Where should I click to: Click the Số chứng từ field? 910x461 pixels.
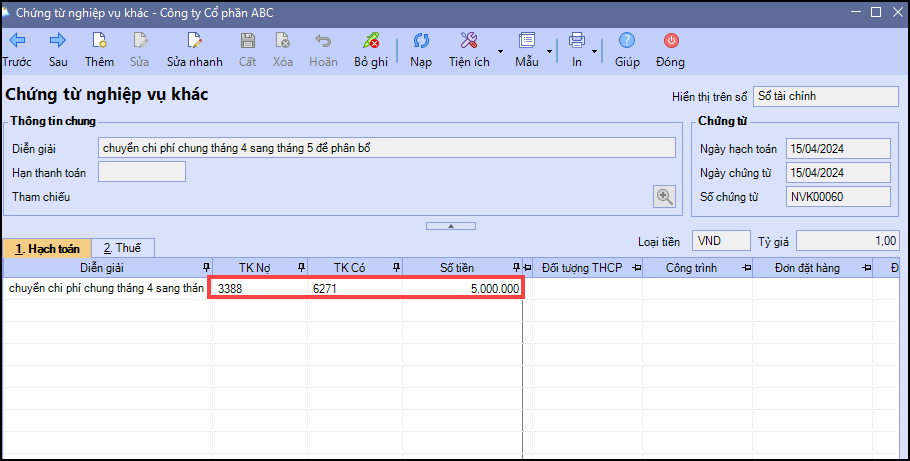coord(838,196)
